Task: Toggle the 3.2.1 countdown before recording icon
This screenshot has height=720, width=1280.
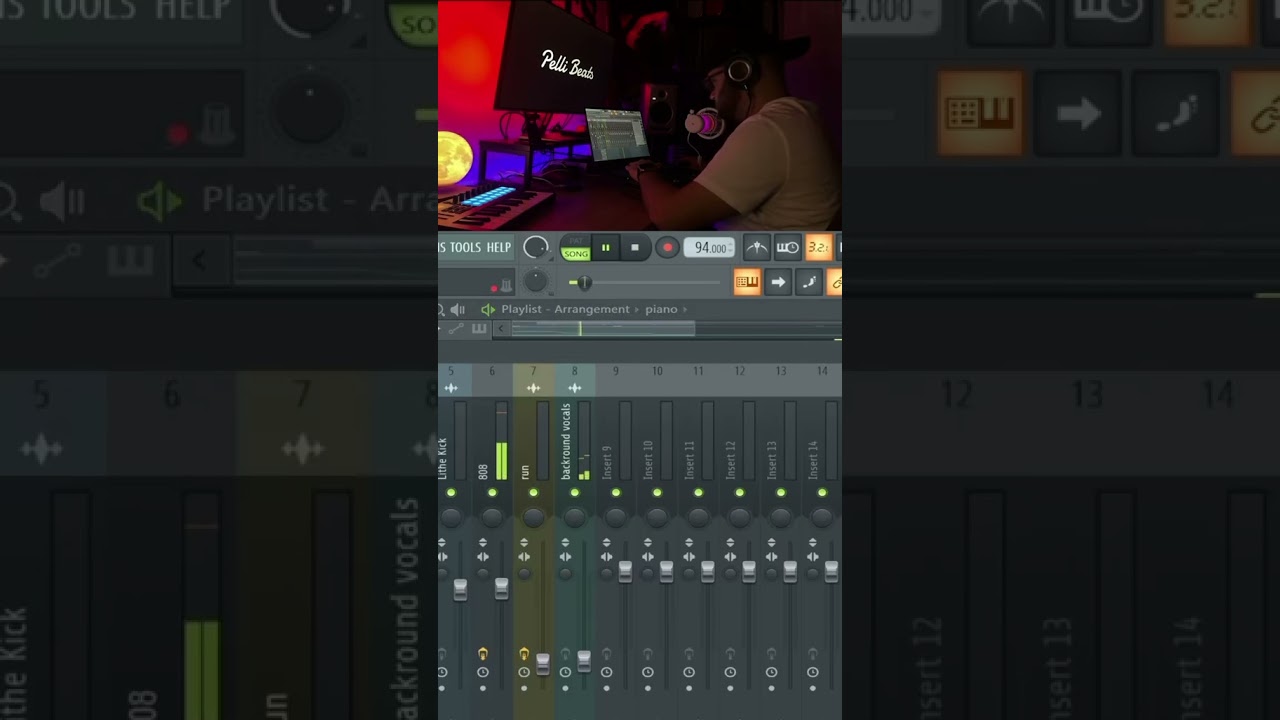Action: click(x=818, y=247)
